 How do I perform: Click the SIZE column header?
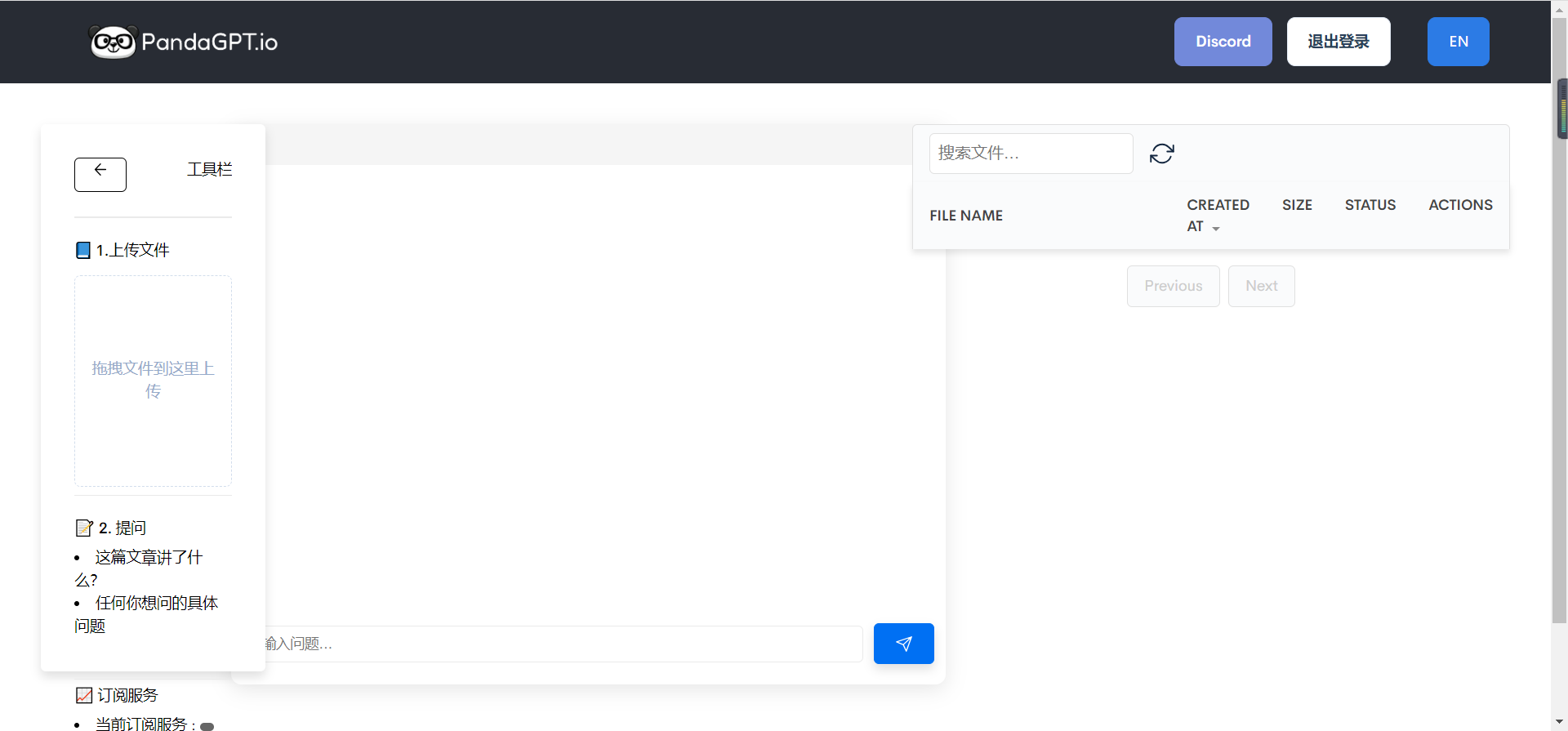[1297, 205]
